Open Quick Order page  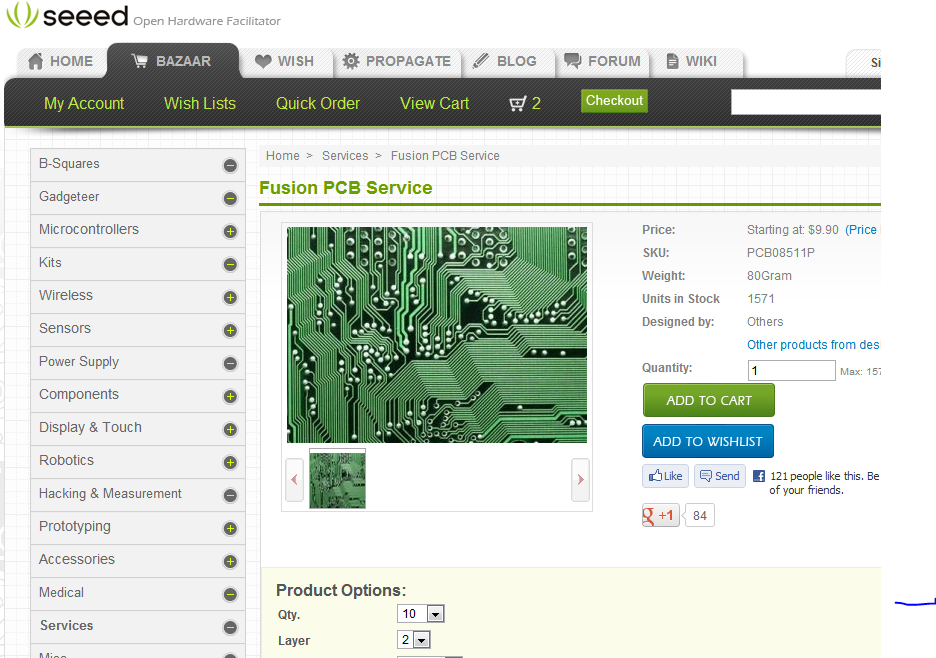click(318, 103)
